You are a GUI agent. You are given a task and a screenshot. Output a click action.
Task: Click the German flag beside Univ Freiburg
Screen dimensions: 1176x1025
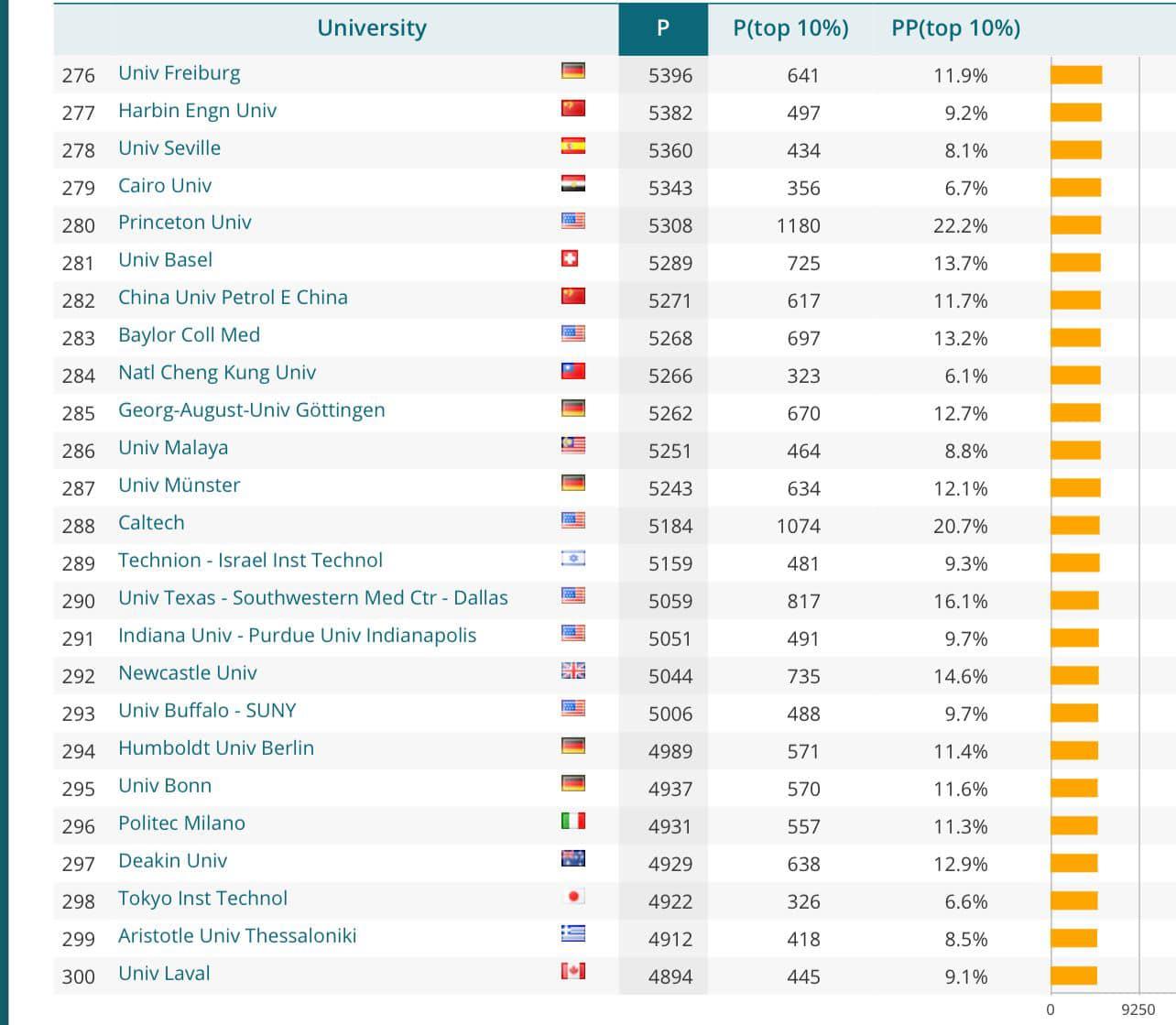pyautogui.click(x=572, y=71)
